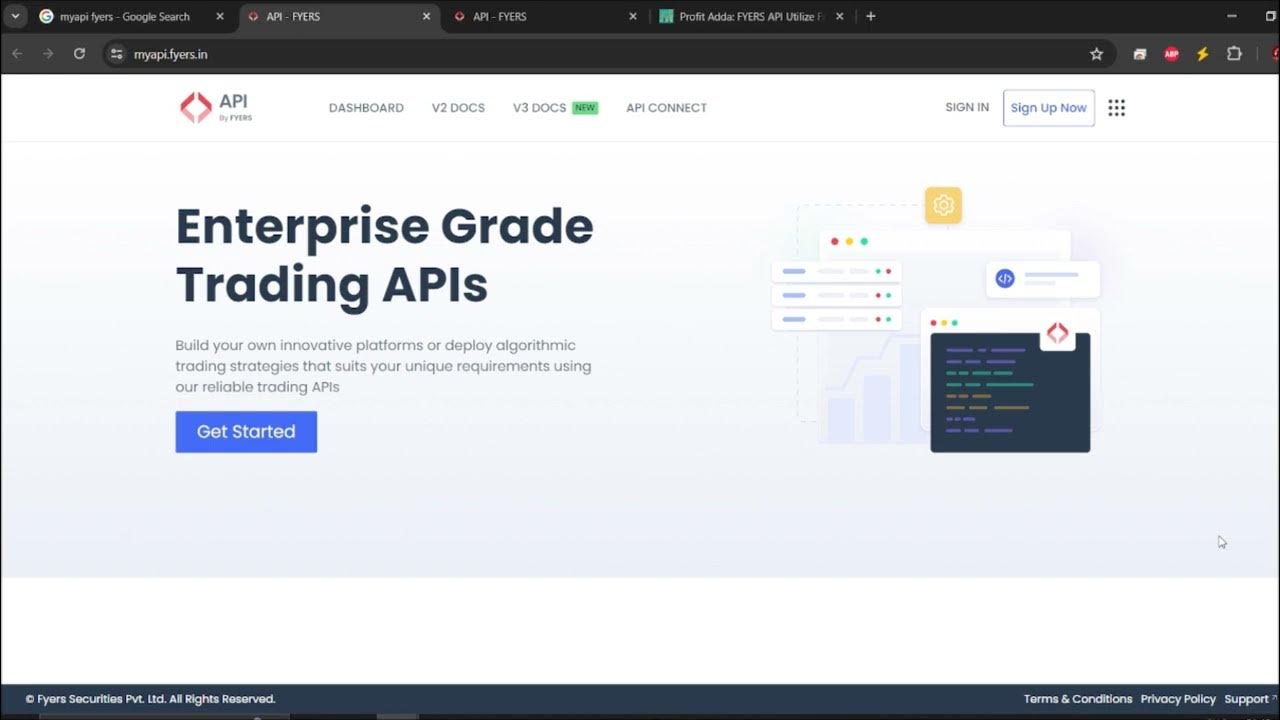Reload the page
The image size is (1280, 720).
click(79, 54)
